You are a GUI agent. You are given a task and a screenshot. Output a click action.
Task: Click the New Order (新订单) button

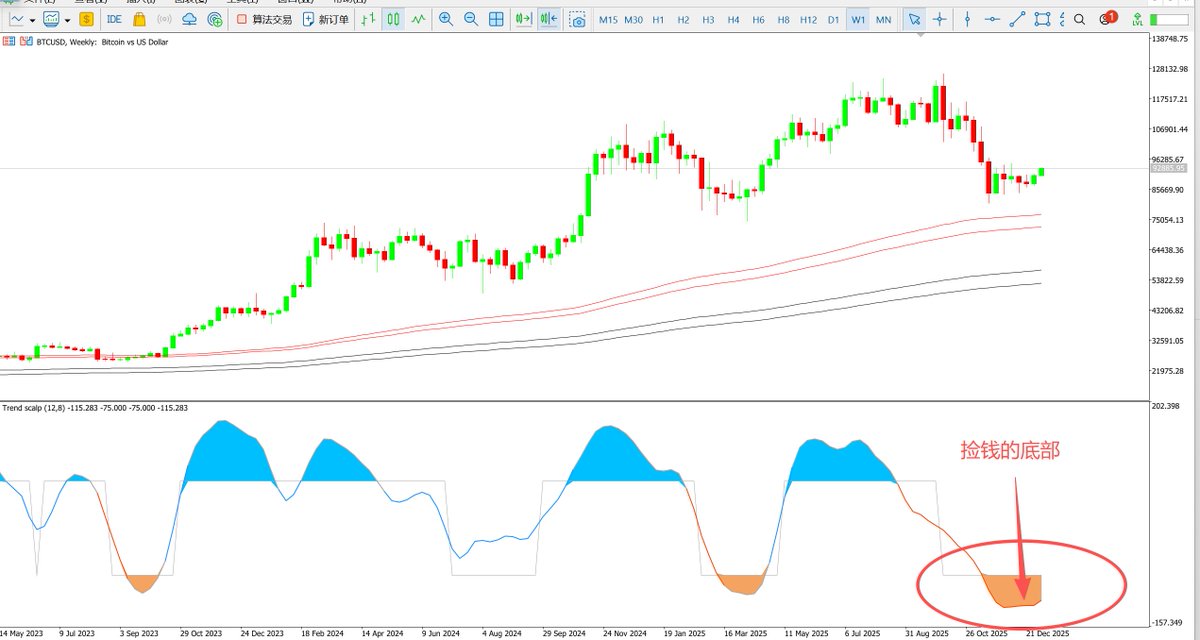[x=326, y=19]
